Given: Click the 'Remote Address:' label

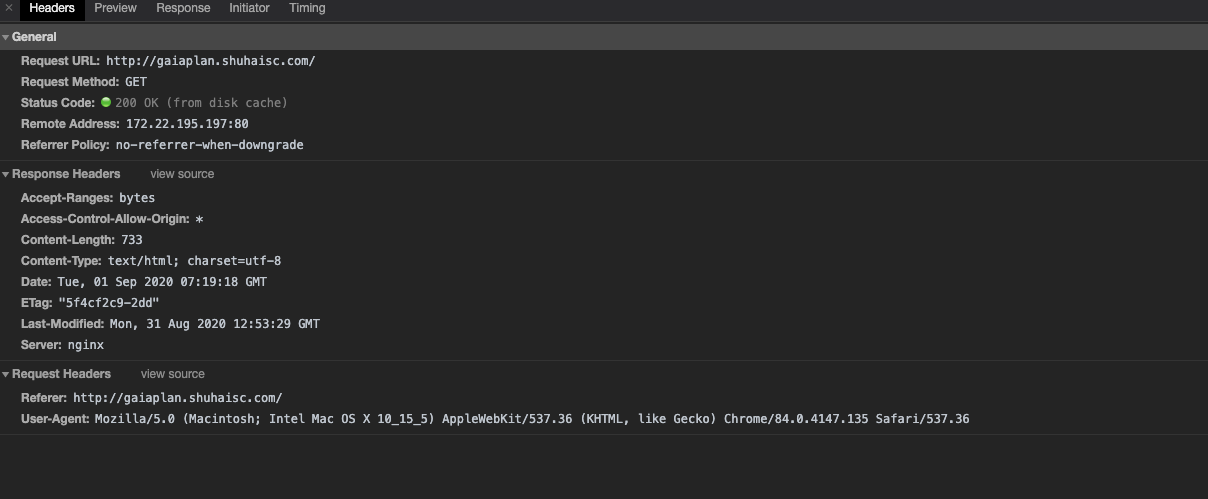Looking at the screenshot, I should [x=71, y=124].
